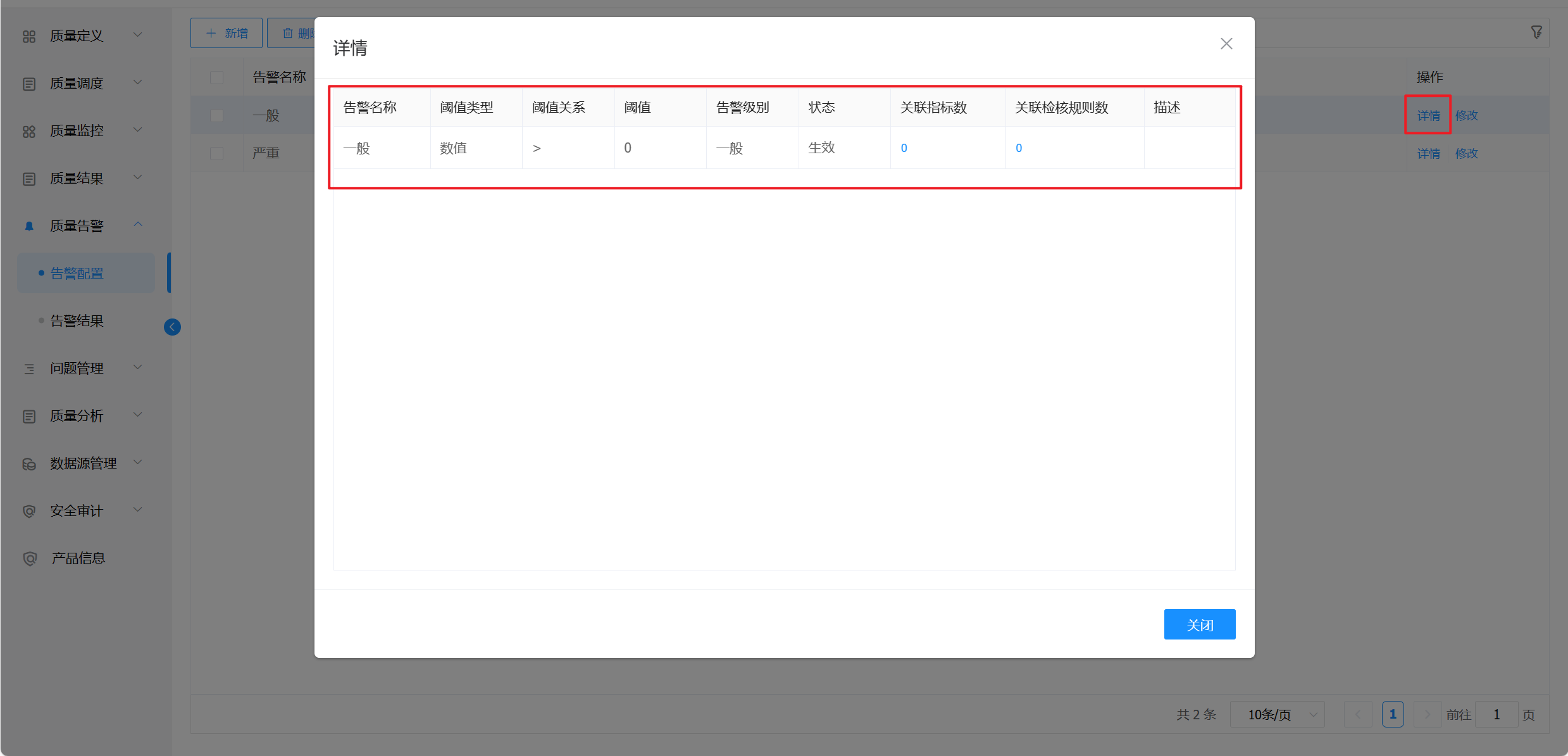Viewport: 1568px width, 756px height.
Task: Close the 详情 dialog with X
Action: (1226, 44)
